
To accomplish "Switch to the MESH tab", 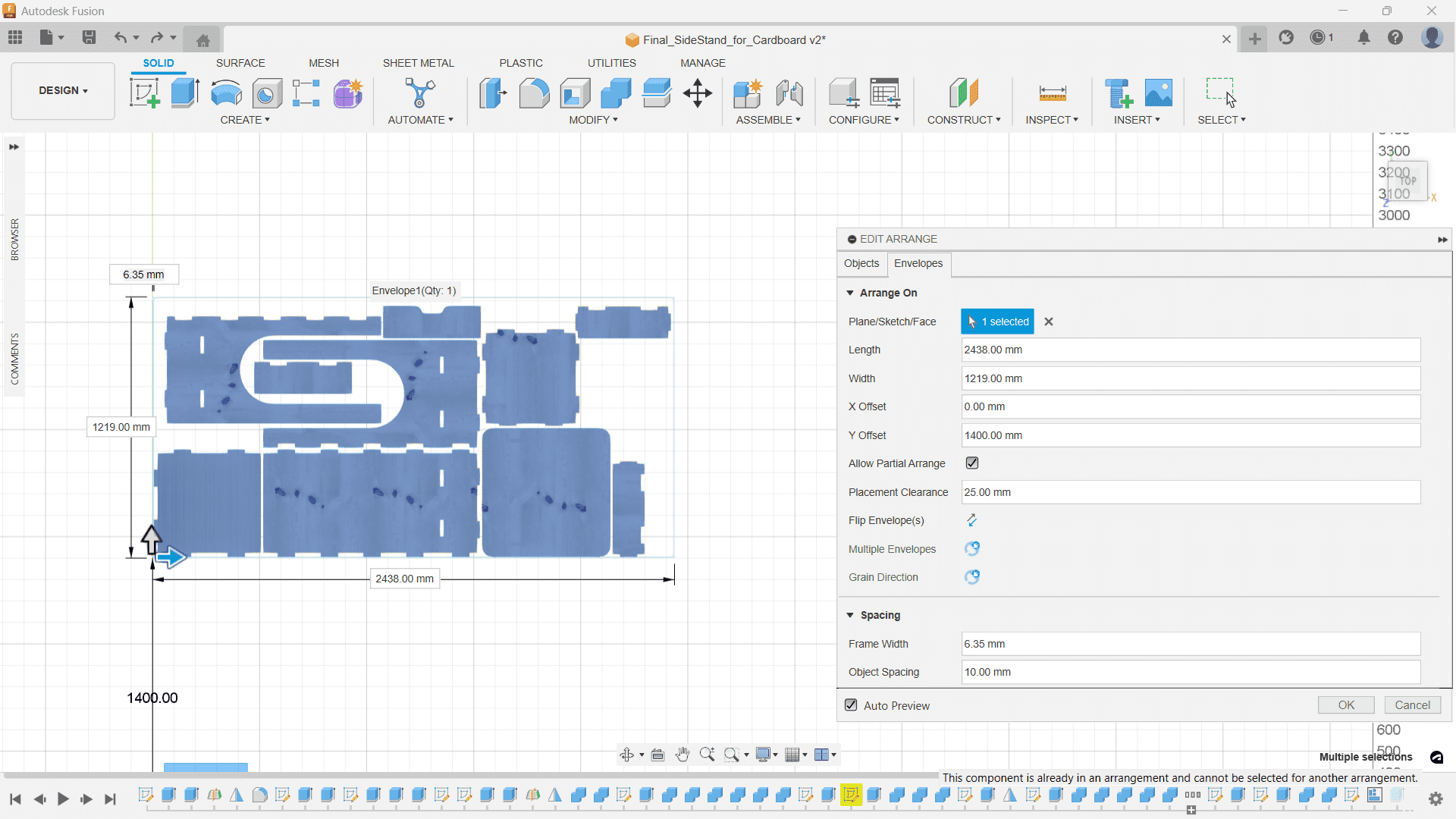I will click(x=324, y=63).
